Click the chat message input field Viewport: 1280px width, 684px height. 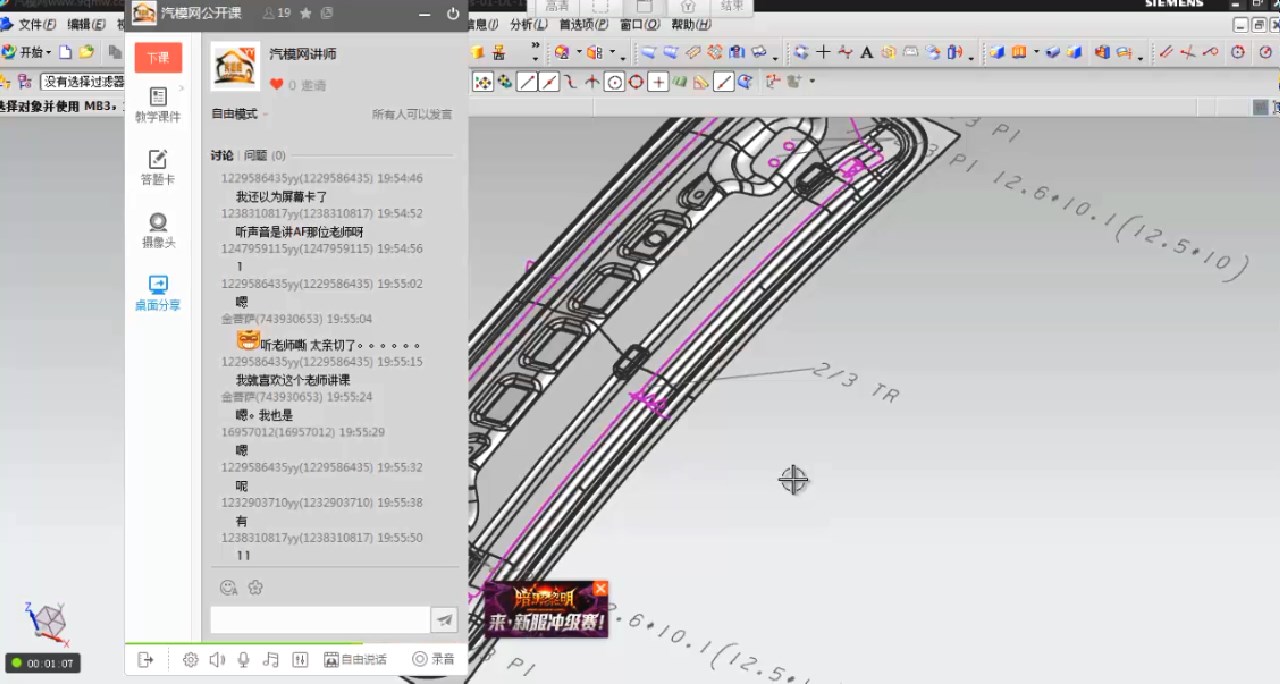tap(319, 620)
